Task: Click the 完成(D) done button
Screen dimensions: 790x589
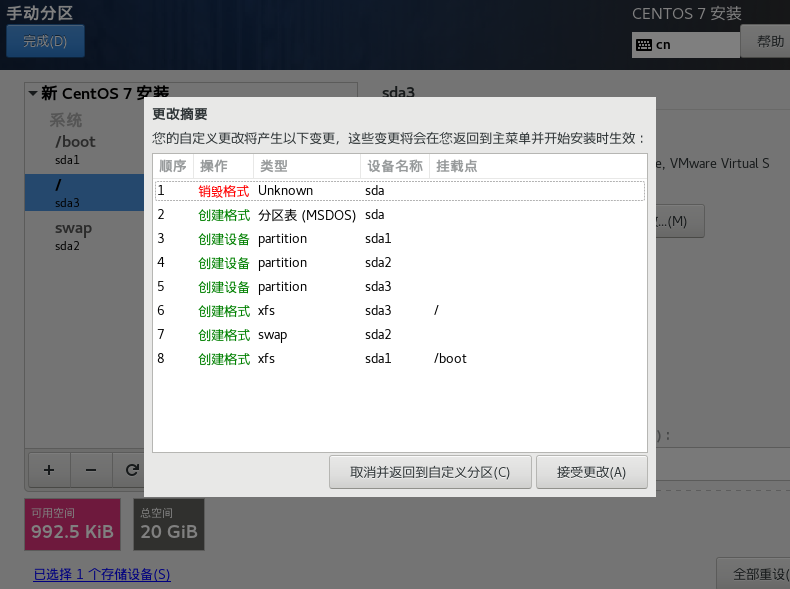Action: click(45, 41)
